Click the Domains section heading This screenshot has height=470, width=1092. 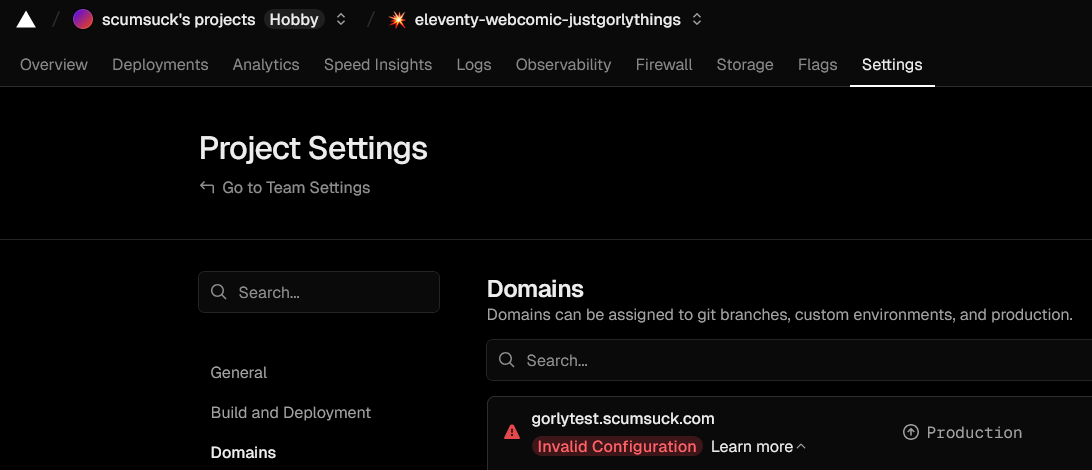point(535,288)
